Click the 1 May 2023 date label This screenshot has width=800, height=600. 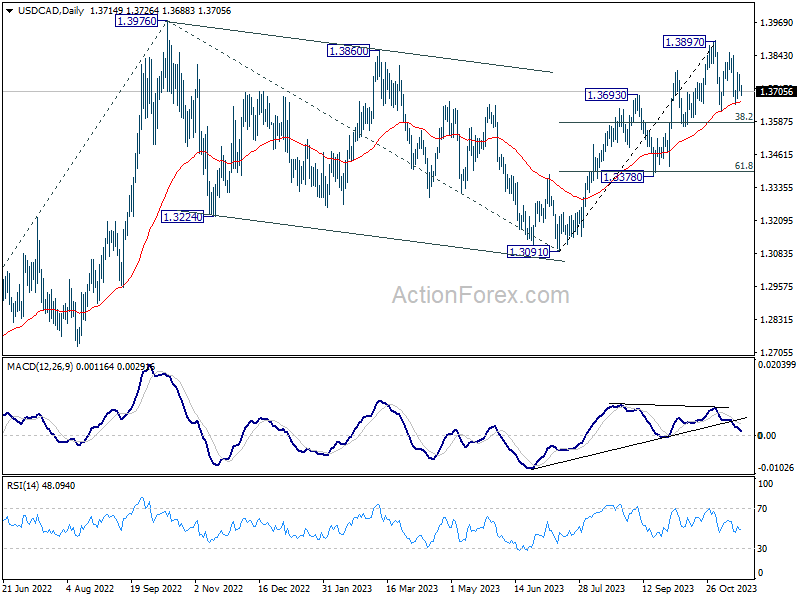(475, 588)
